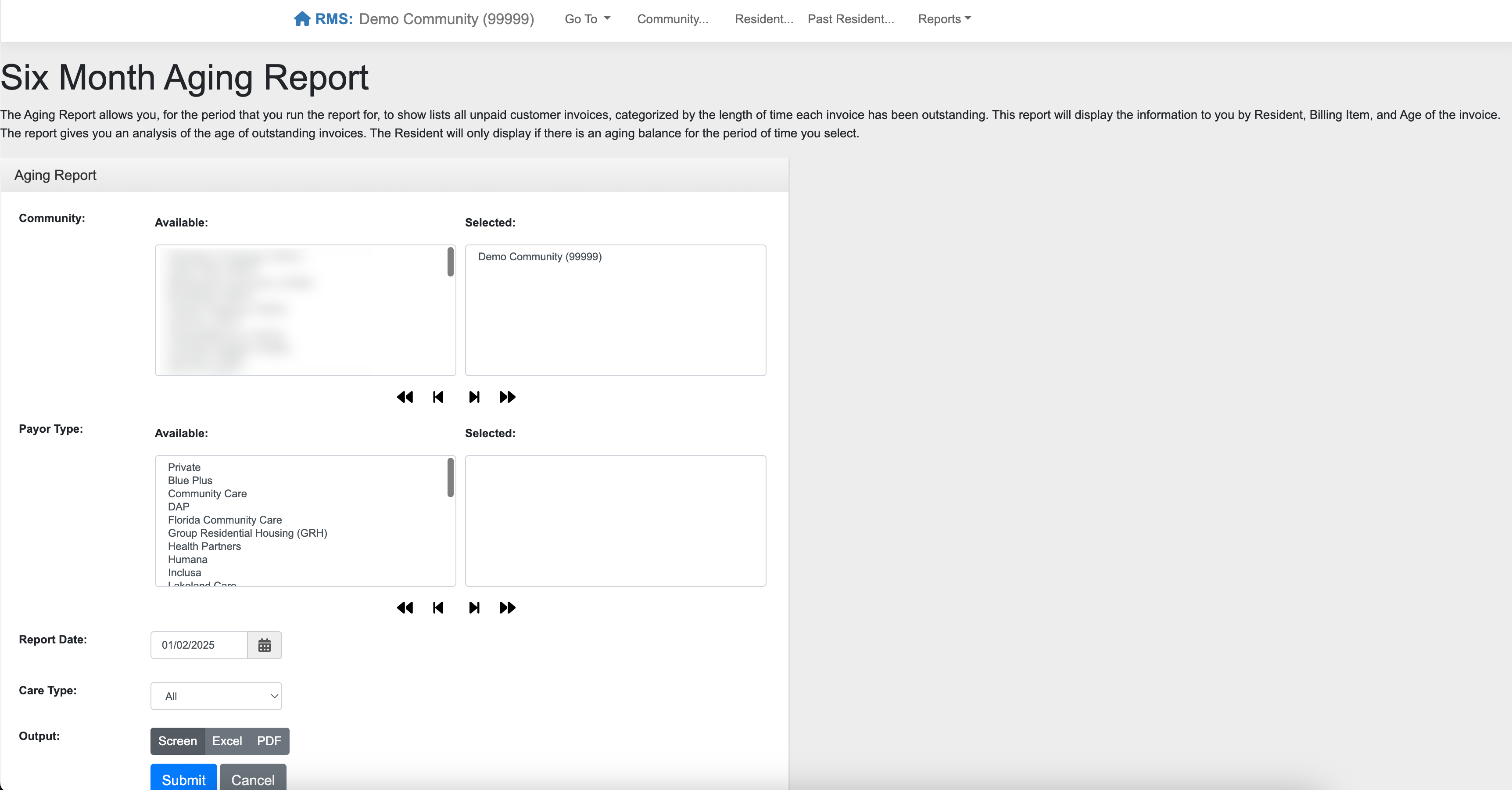Open the Report Date calendar picker
This screenshot has width=1512, height=790.
click(264, 646)
